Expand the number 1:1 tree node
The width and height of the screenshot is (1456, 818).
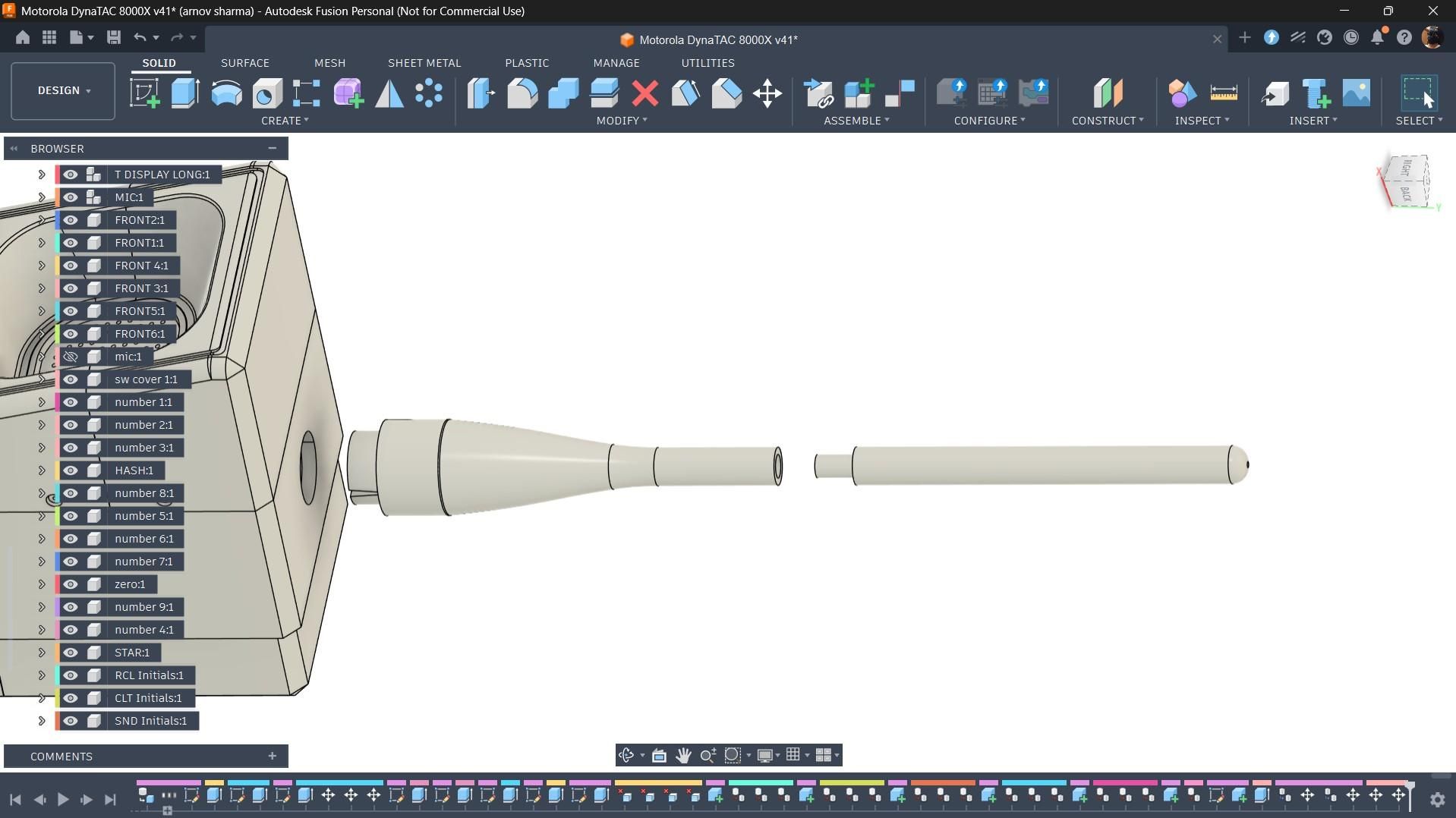[42, 402]
